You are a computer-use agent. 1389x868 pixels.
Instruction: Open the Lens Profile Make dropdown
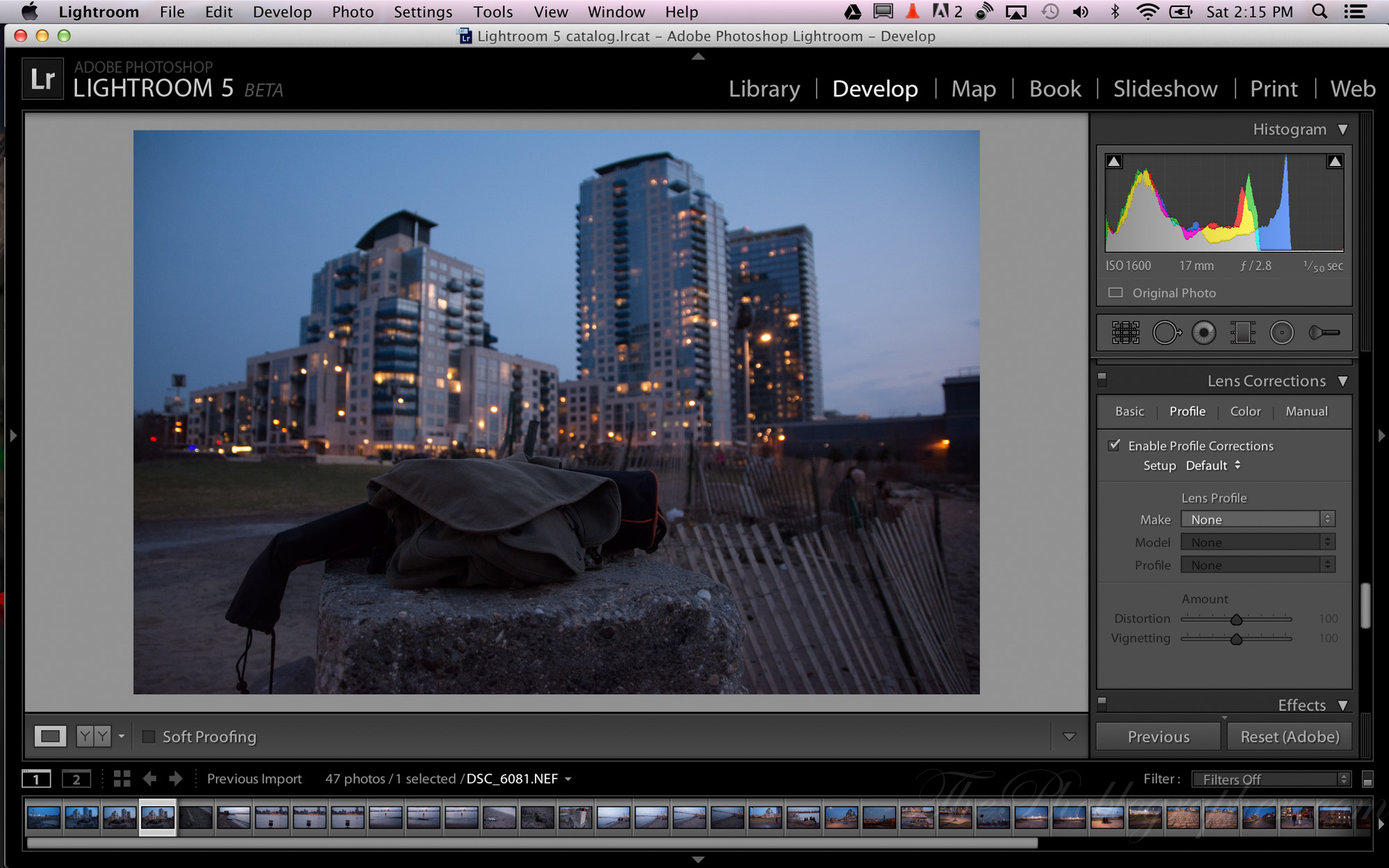(x=1255, y=519)
